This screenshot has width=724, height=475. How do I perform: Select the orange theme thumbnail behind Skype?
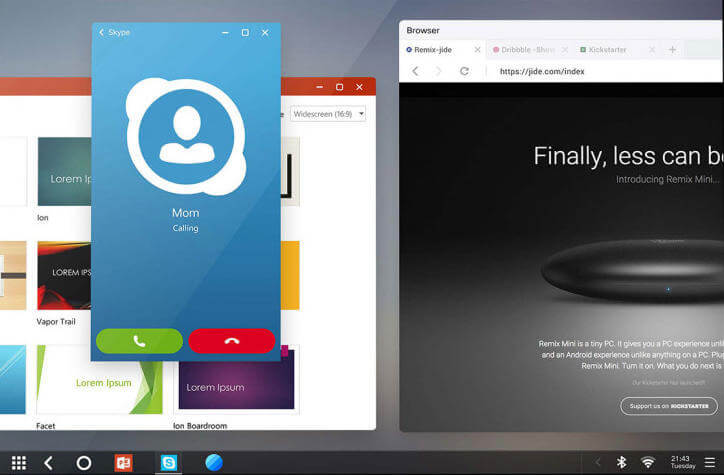290,276
